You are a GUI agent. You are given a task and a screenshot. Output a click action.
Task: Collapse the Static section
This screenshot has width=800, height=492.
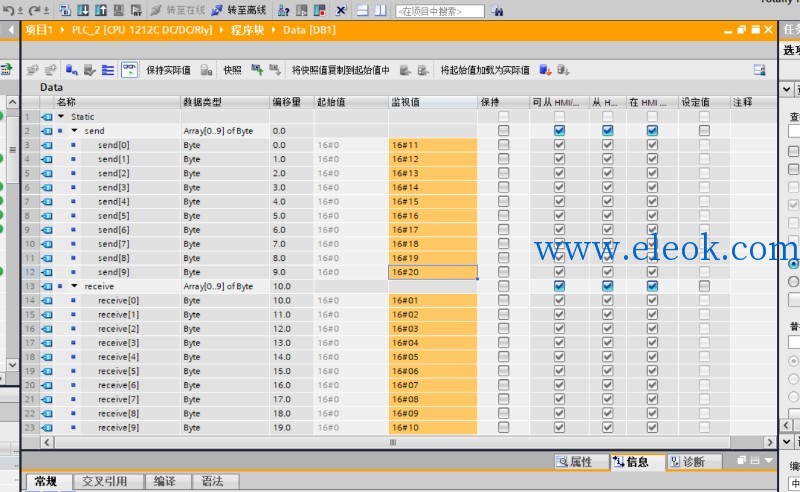pyautogui.click(x=61, y=116)
